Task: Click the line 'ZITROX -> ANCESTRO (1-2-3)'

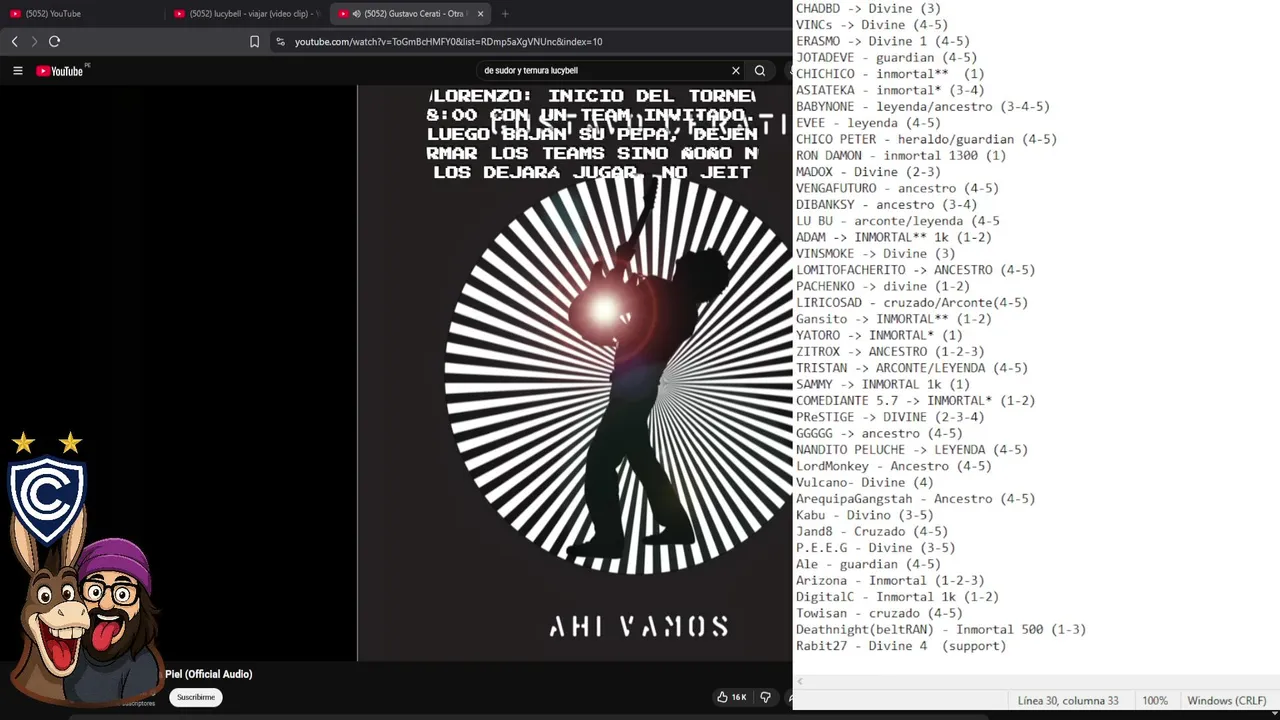Action: click(x=890, y=351)
